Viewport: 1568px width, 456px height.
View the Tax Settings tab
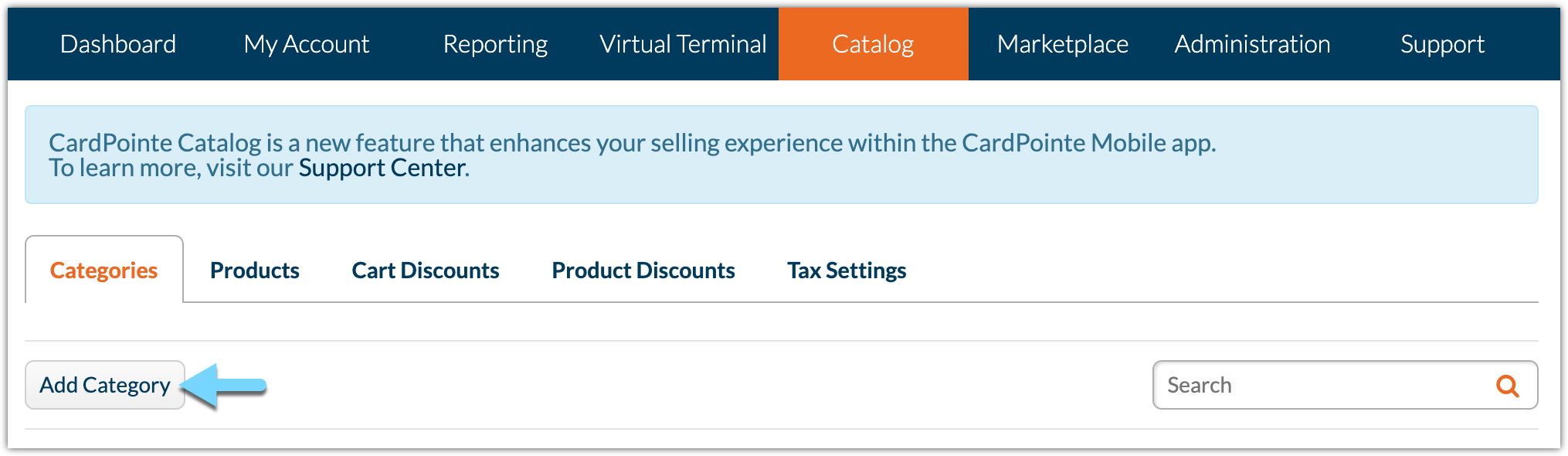pos(847,271)
